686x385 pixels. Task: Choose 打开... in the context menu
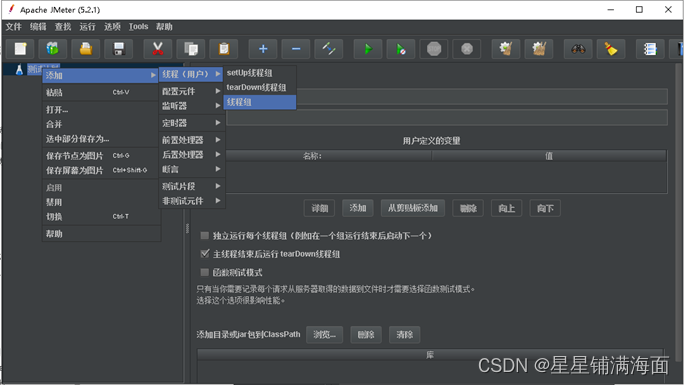click(x=101, y=109)
